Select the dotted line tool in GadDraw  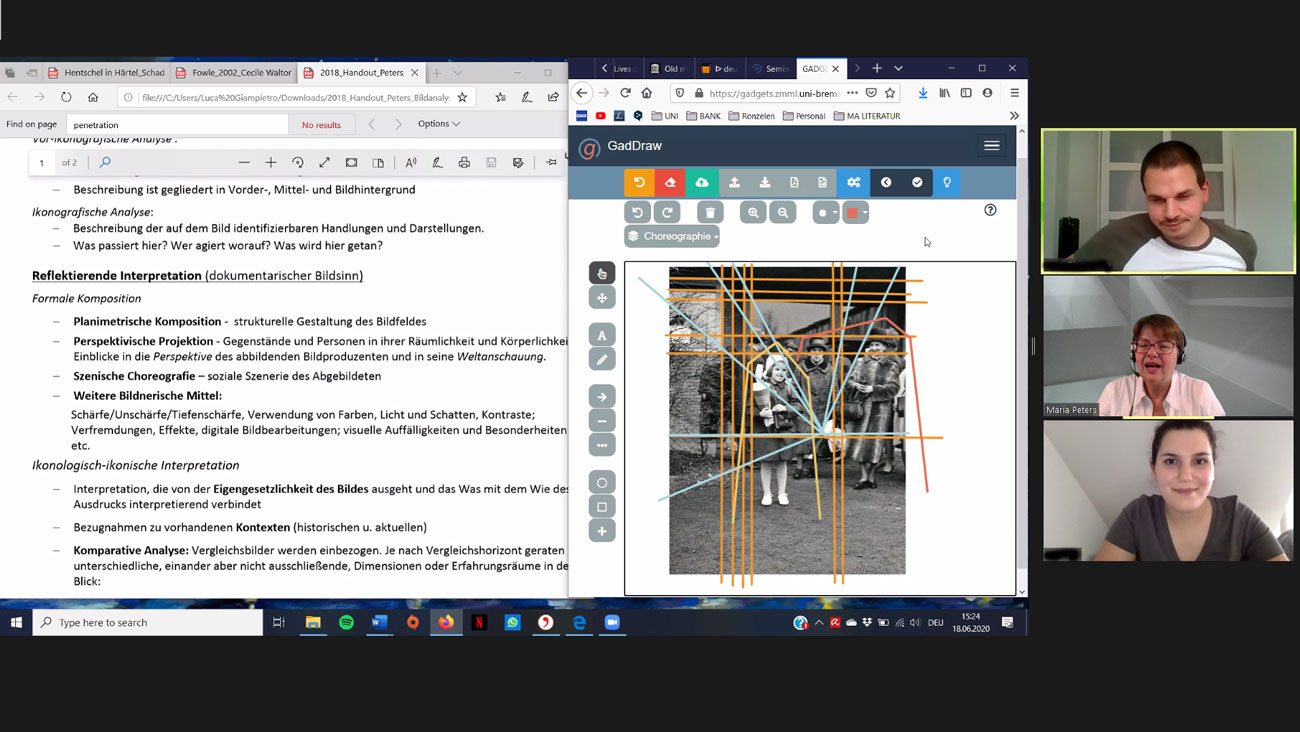point(602,444)
